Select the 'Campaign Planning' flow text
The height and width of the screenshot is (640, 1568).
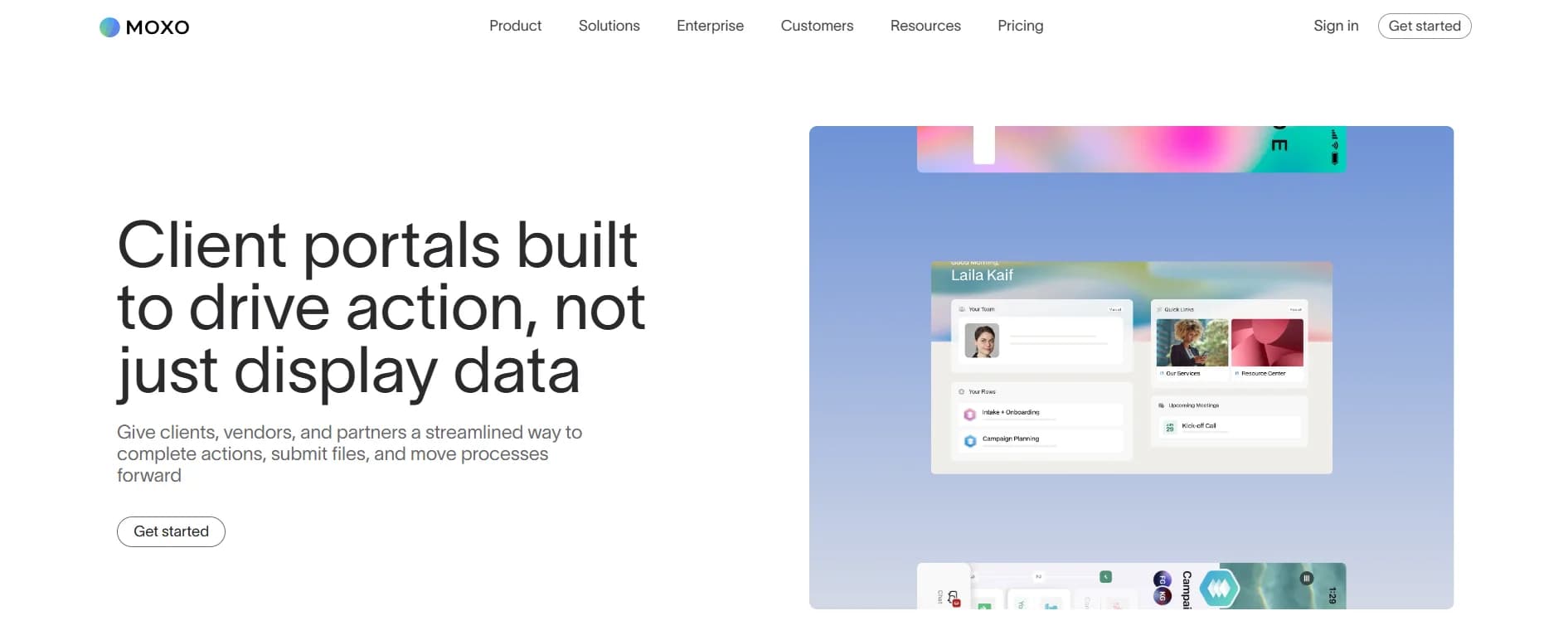[1010, 439]
